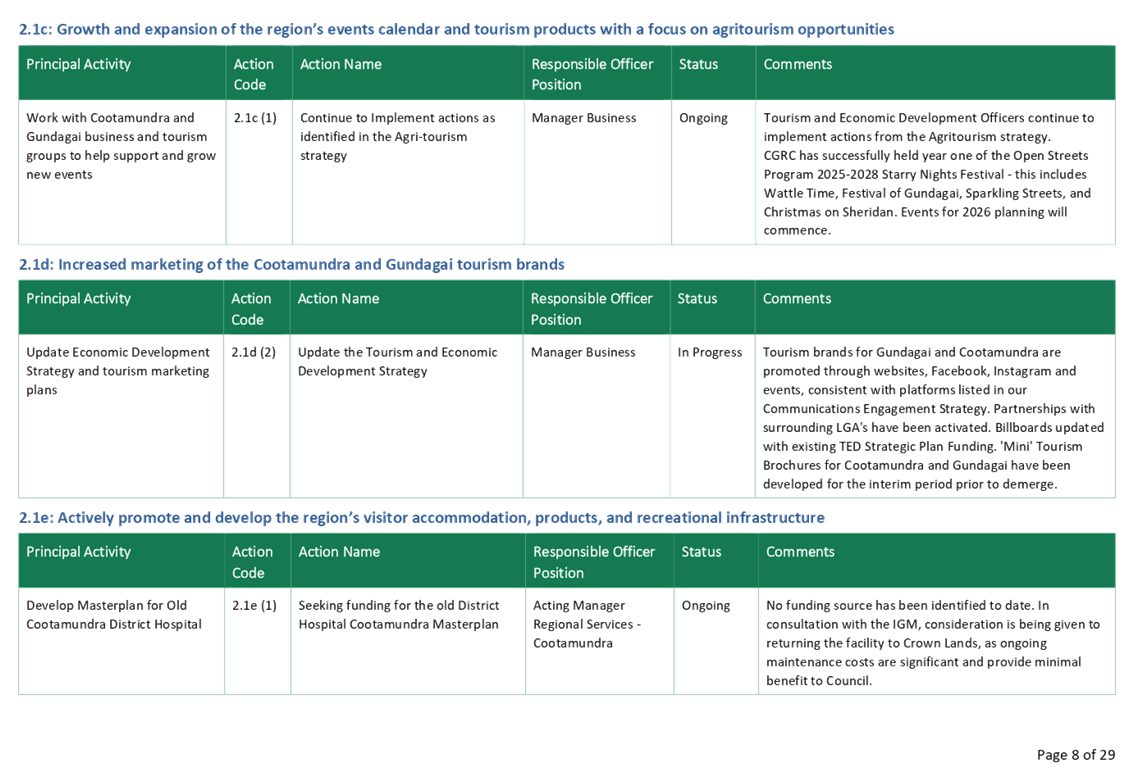This screenshot has height=782, width=1134.
Task: Click Responsible Officer Position header in the 2.1d table
Action: pyautogui.click(x=592, y=309)
